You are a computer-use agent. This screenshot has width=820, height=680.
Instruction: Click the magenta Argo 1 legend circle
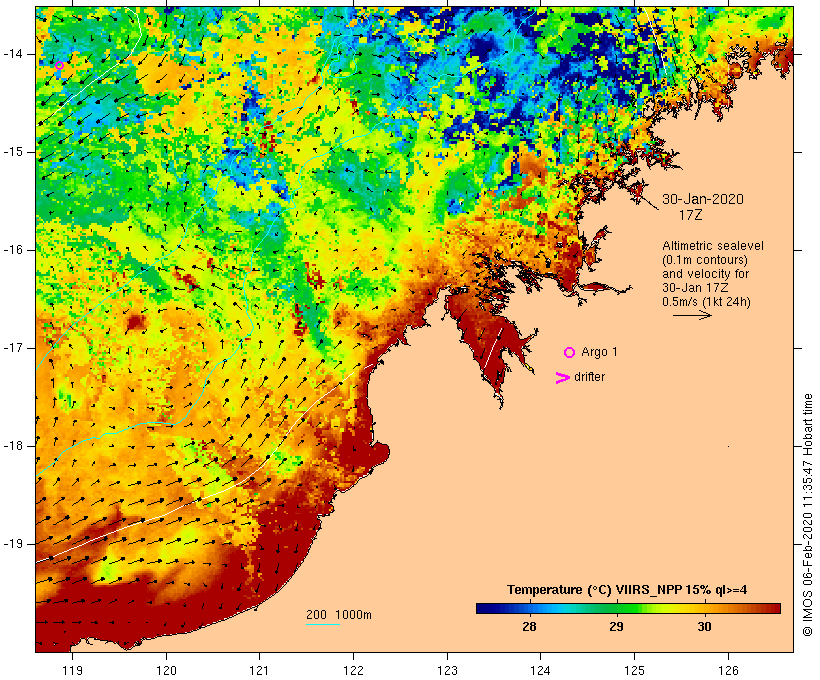click(x=570, y=353)
